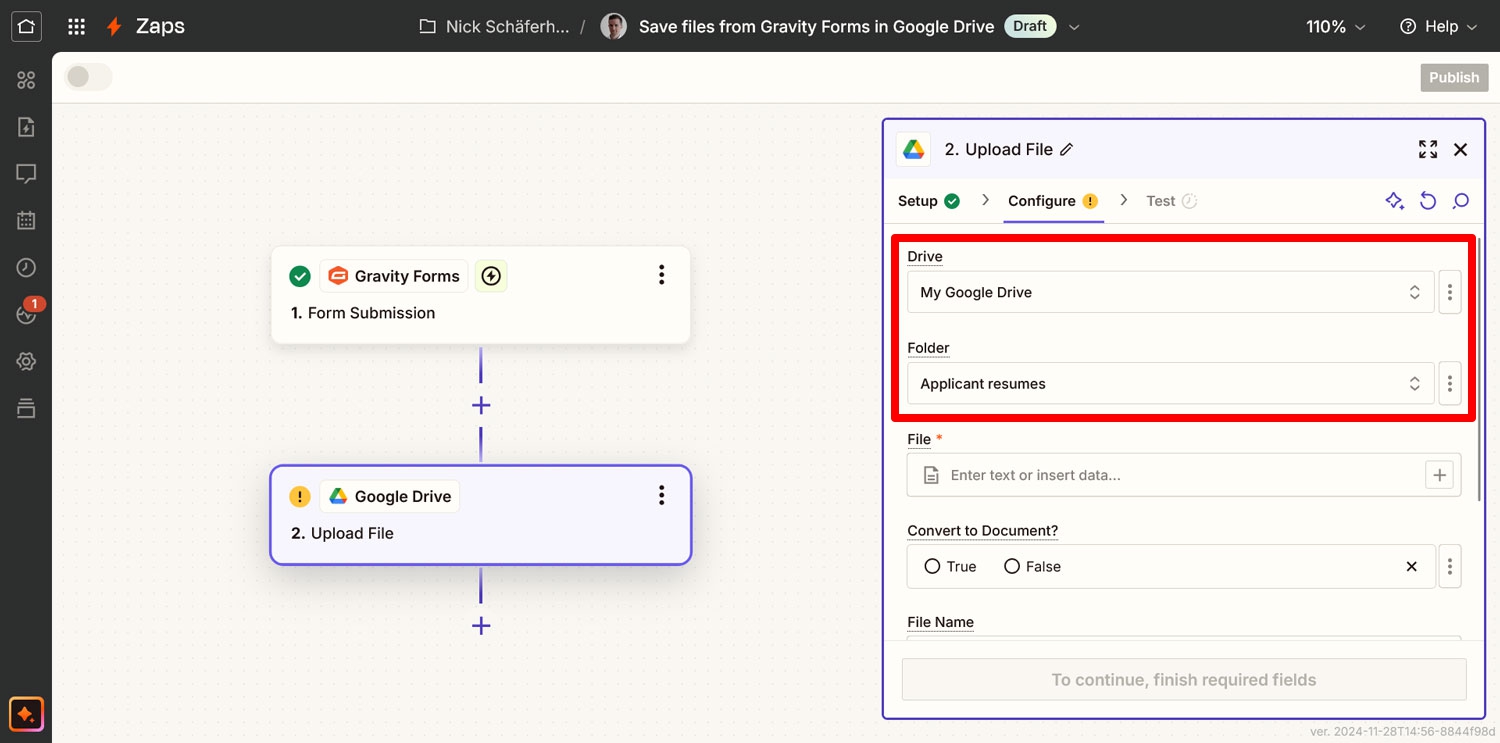Image resolution: width=1500 pixels, height=743 pixels.
Task: Expand the step panel to fullscreen
Action: click(x=1428, y=149)
